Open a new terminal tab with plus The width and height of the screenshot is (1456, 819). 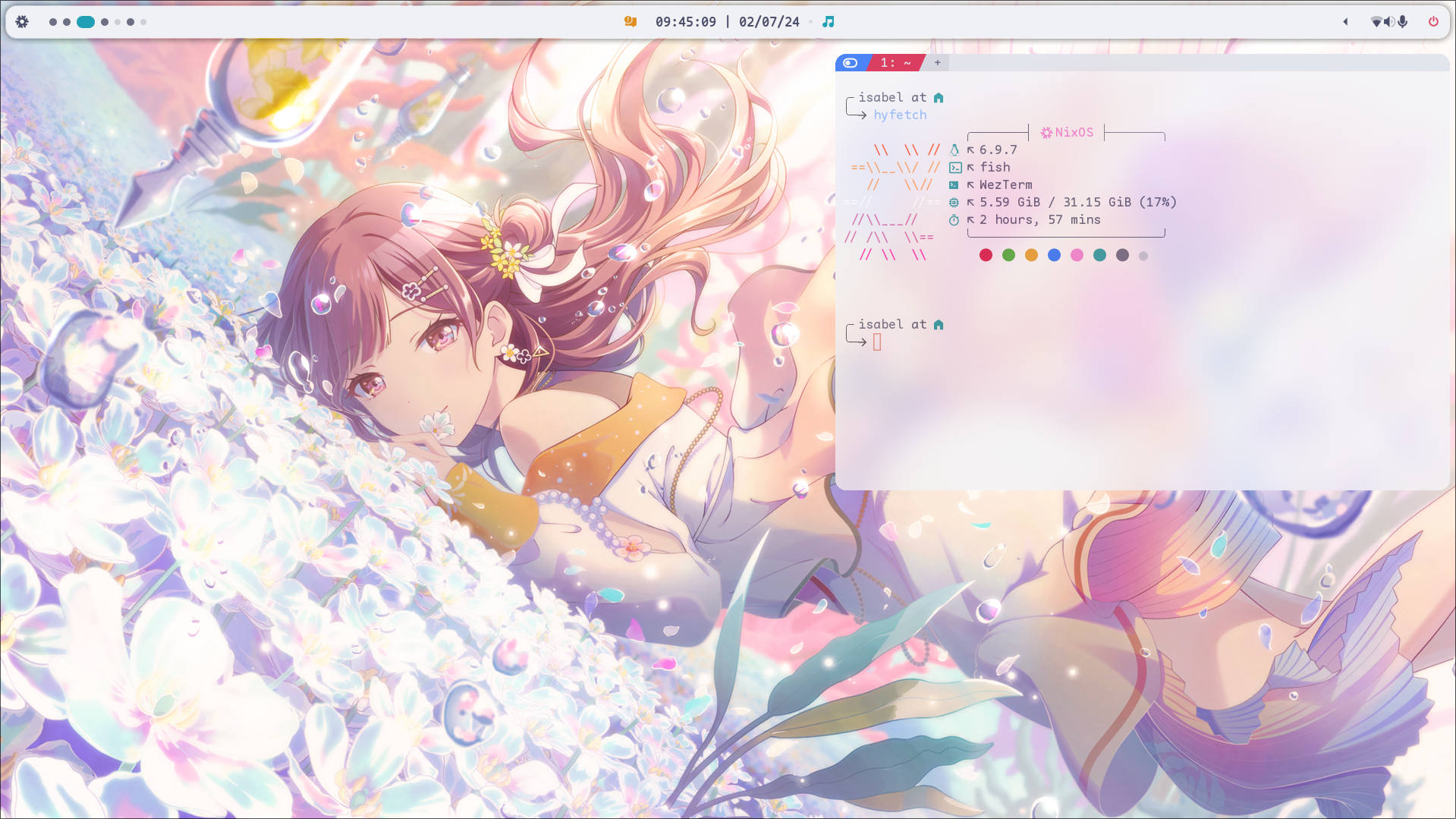pyautogui.click(x=938, y=63)
